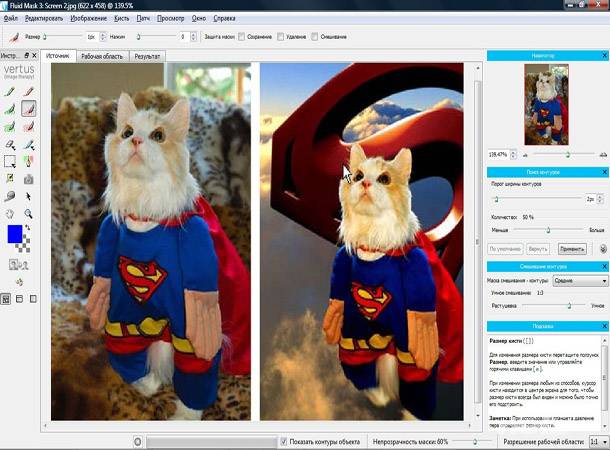The image size is (610, 450).
Task: Select the red delete exact brush tool
Action: (x=28, y=92)
